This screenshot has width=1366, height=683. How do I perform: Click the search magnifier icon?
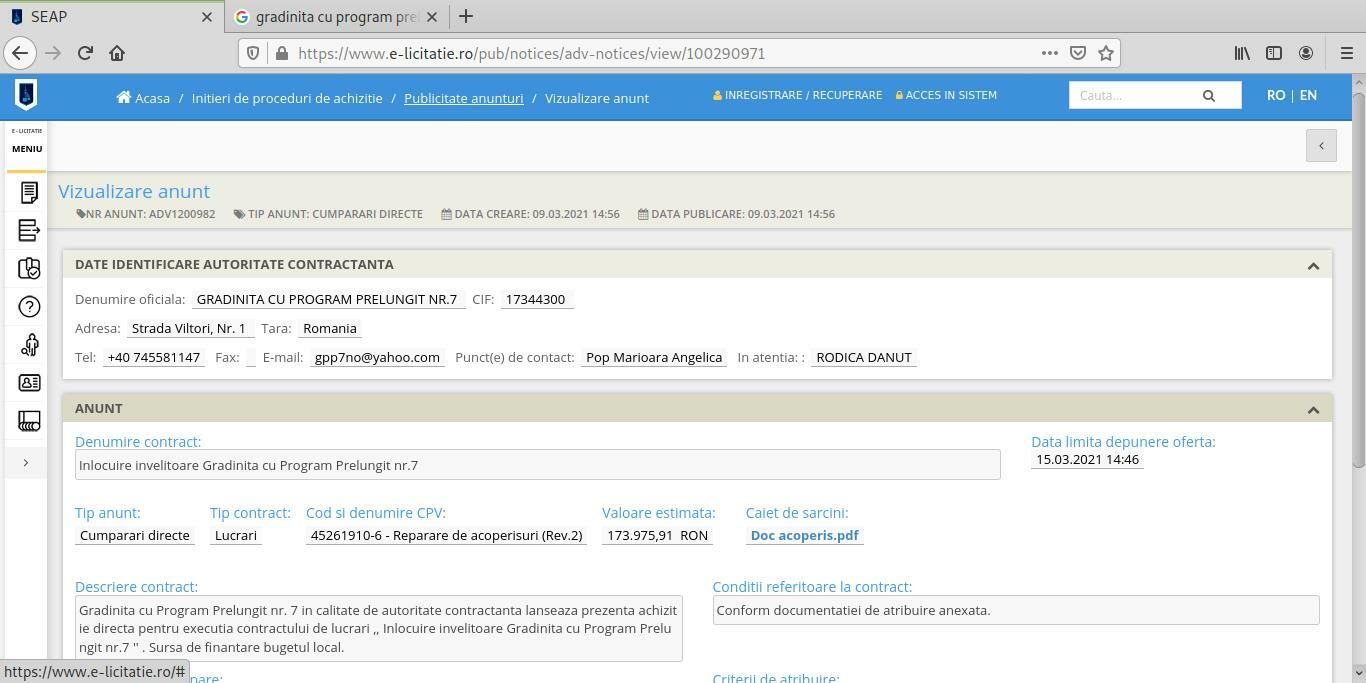pyautogui.click(x=1208, y=96)
